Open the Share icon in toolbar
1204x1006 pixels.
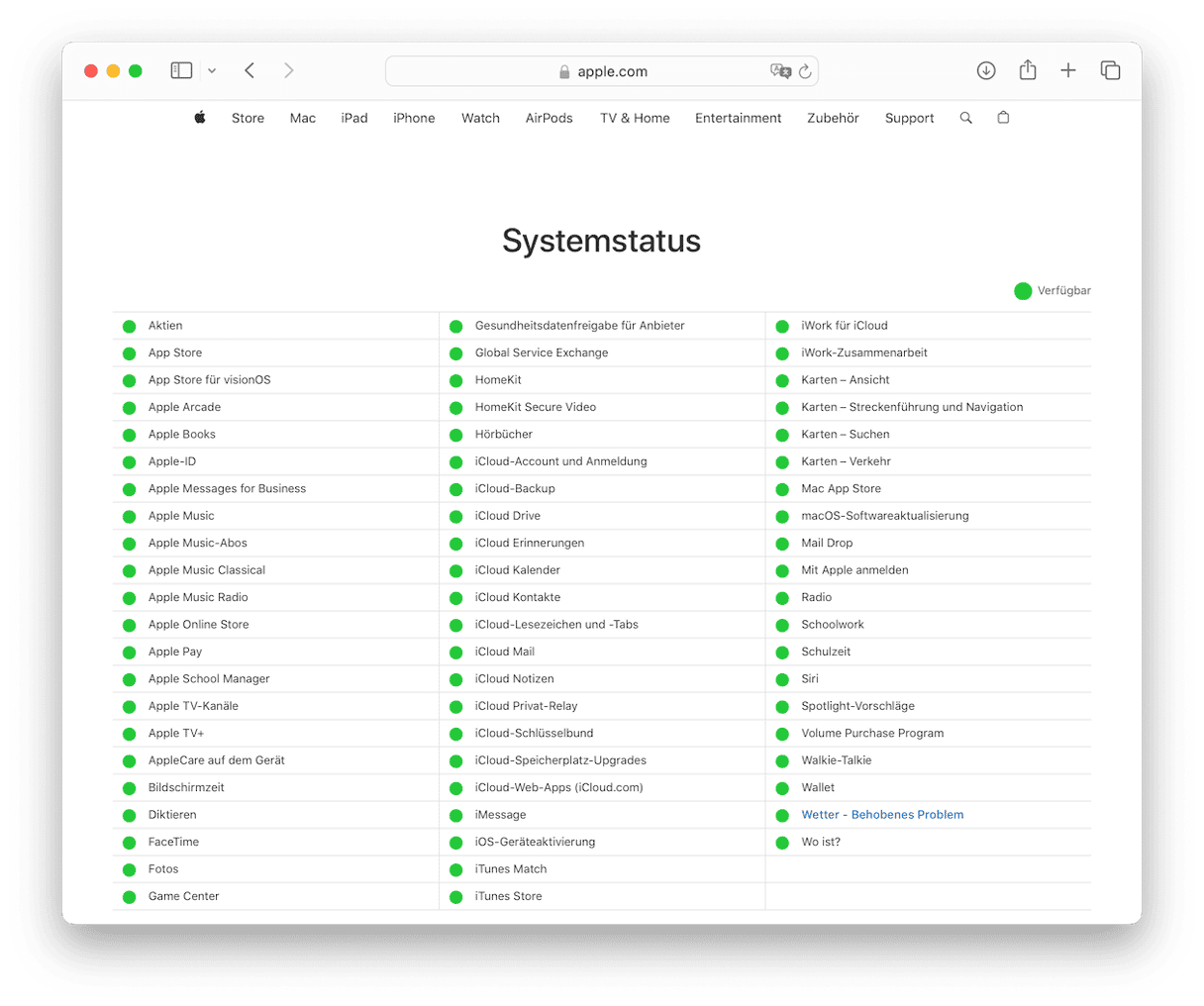1028,69
